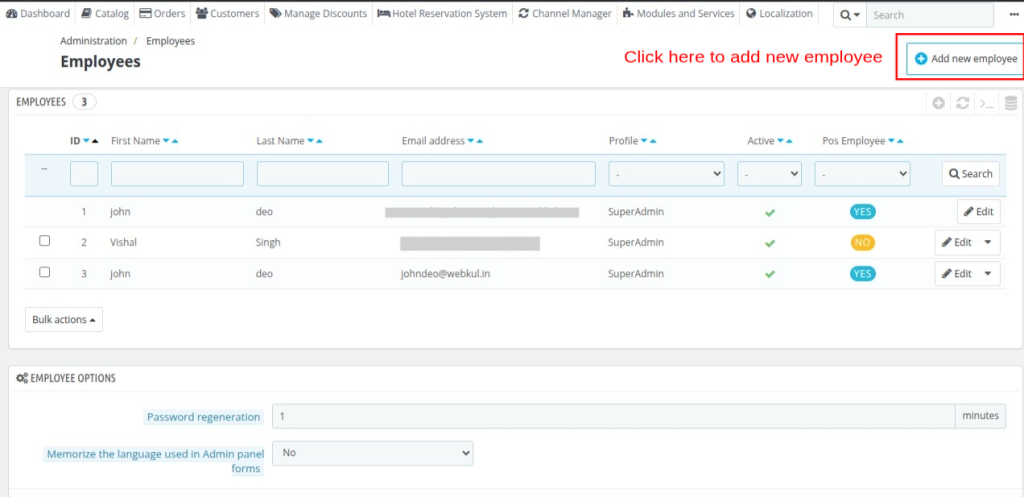
Task: Edit employee ID 1 john deo
Action: point(978,212)
